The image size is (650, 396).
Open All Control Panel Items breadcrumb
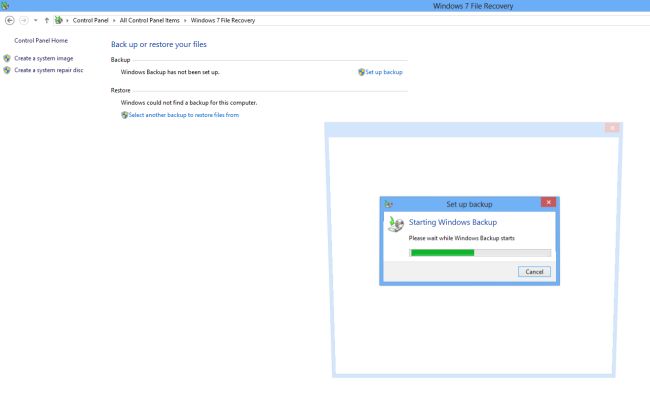pyautogui.click(x=150, y=20)
